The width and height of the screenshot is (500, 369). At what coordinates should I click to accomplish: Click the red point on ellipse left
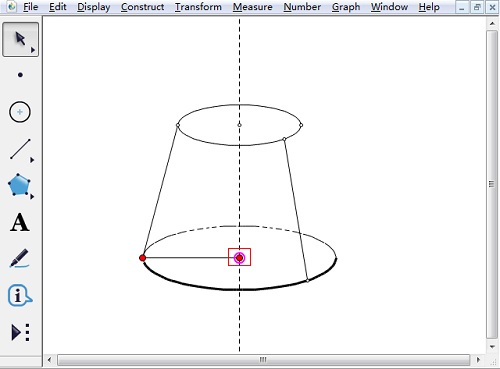click(142, 258)
